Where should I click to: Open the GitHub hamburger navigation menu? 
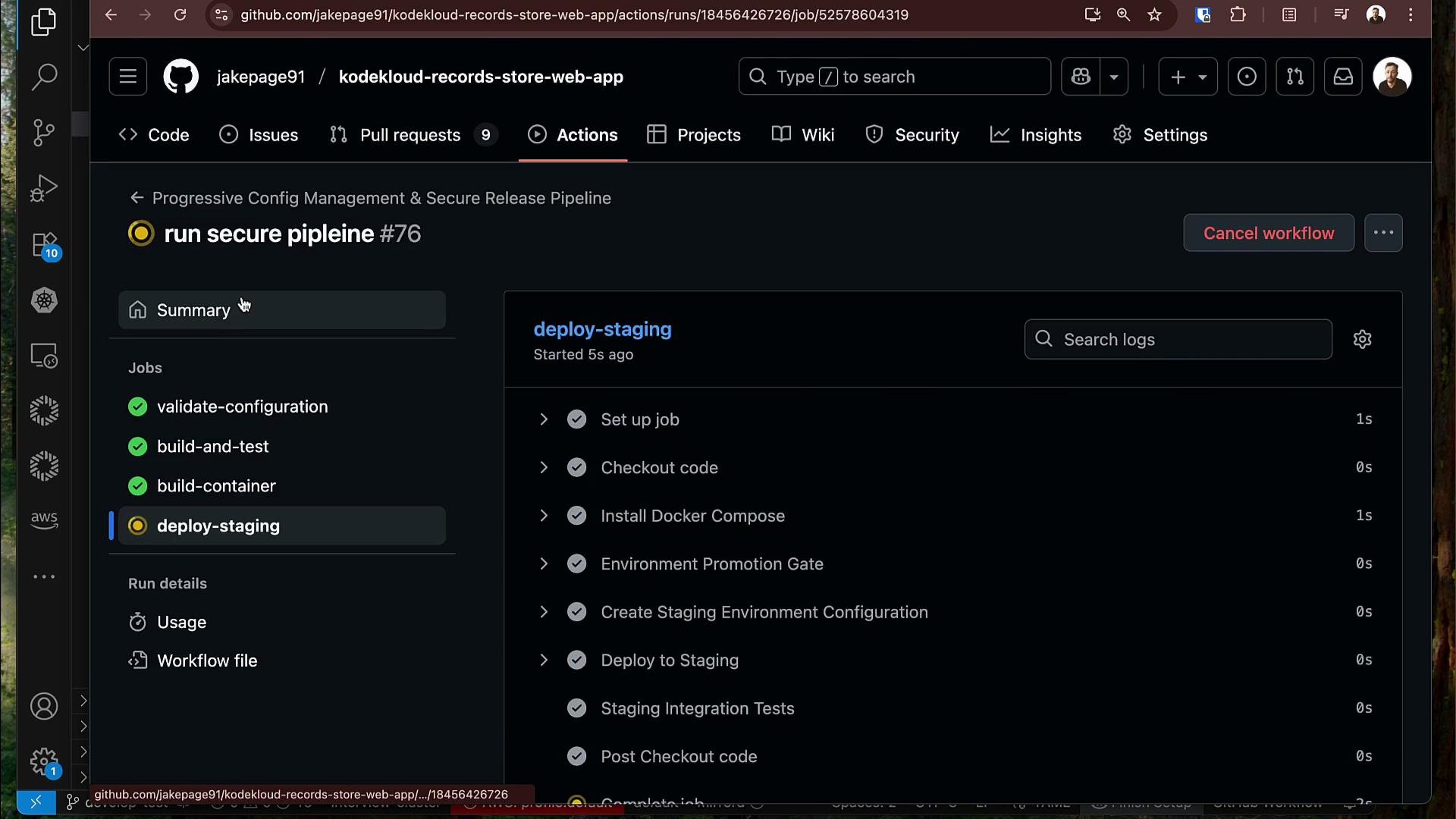click(x=128, y=77)
